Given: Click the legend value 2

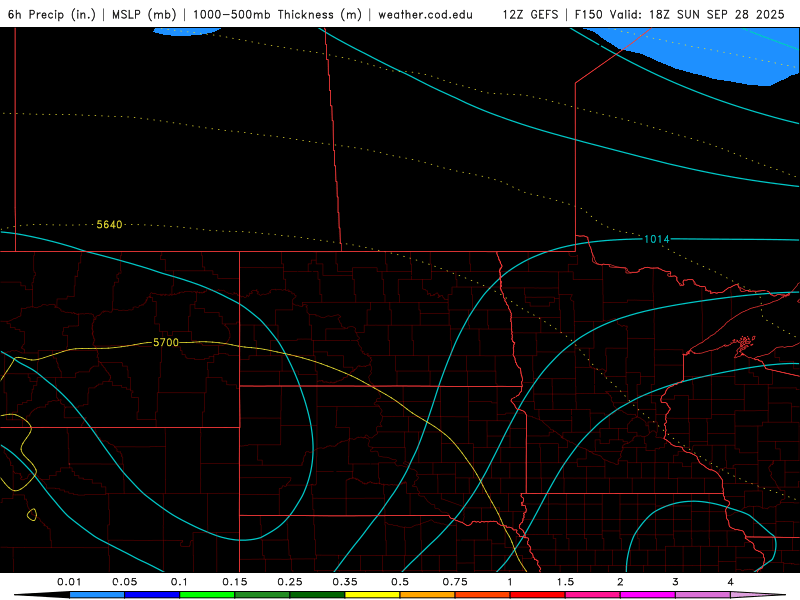Looking at the screenshot, I should [x=620, y=582].
